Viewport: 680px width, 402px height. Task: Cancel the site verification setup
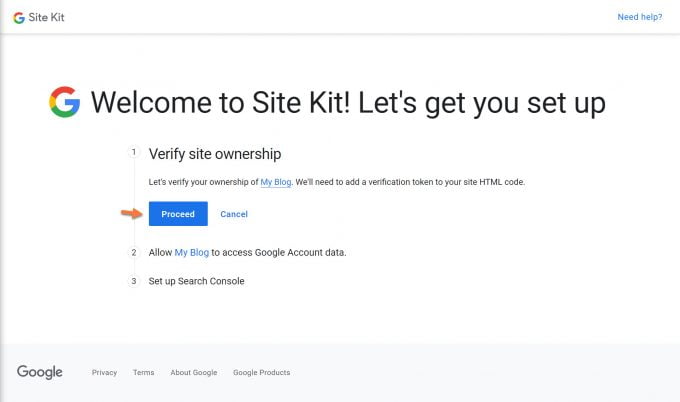pyautogui.click(x=234, y=214)
